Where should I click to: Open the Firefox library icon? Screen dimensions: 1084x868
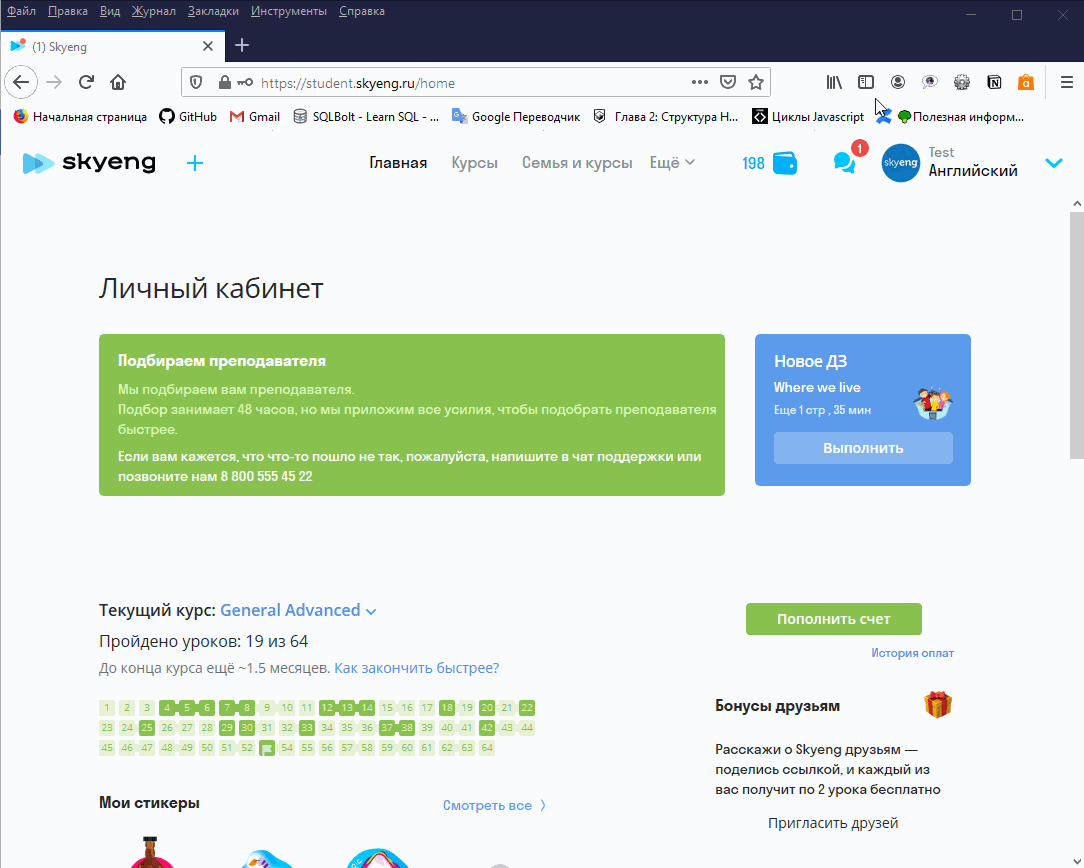pyautogui.click(x=834, y=82)
